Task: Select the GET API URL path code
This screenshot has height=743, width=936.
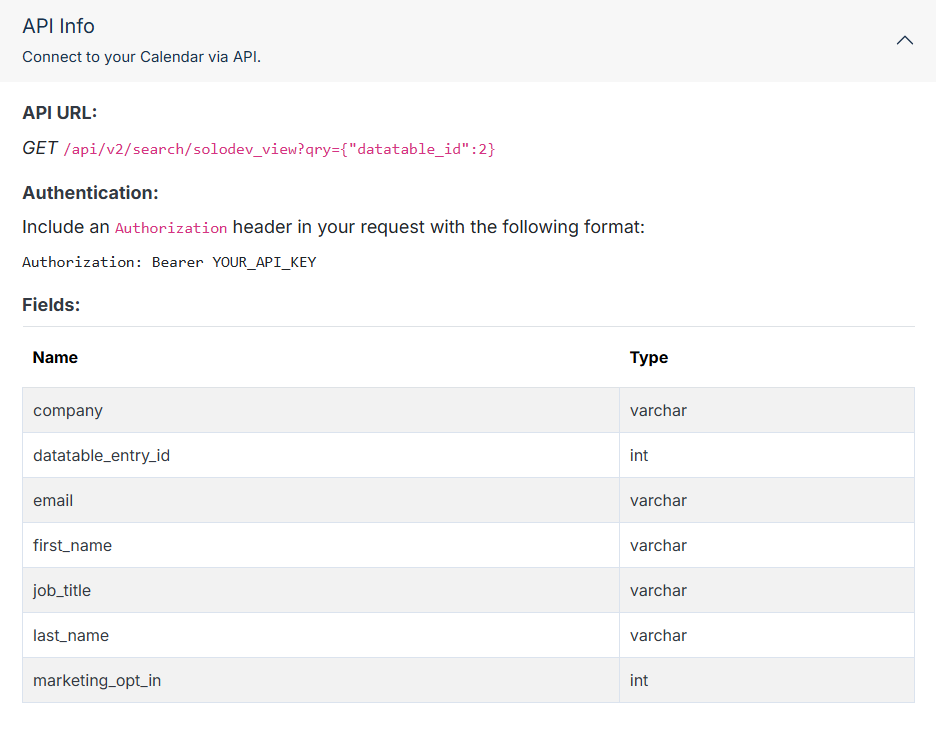Action: pyautogui.click(x=279, y=149)
